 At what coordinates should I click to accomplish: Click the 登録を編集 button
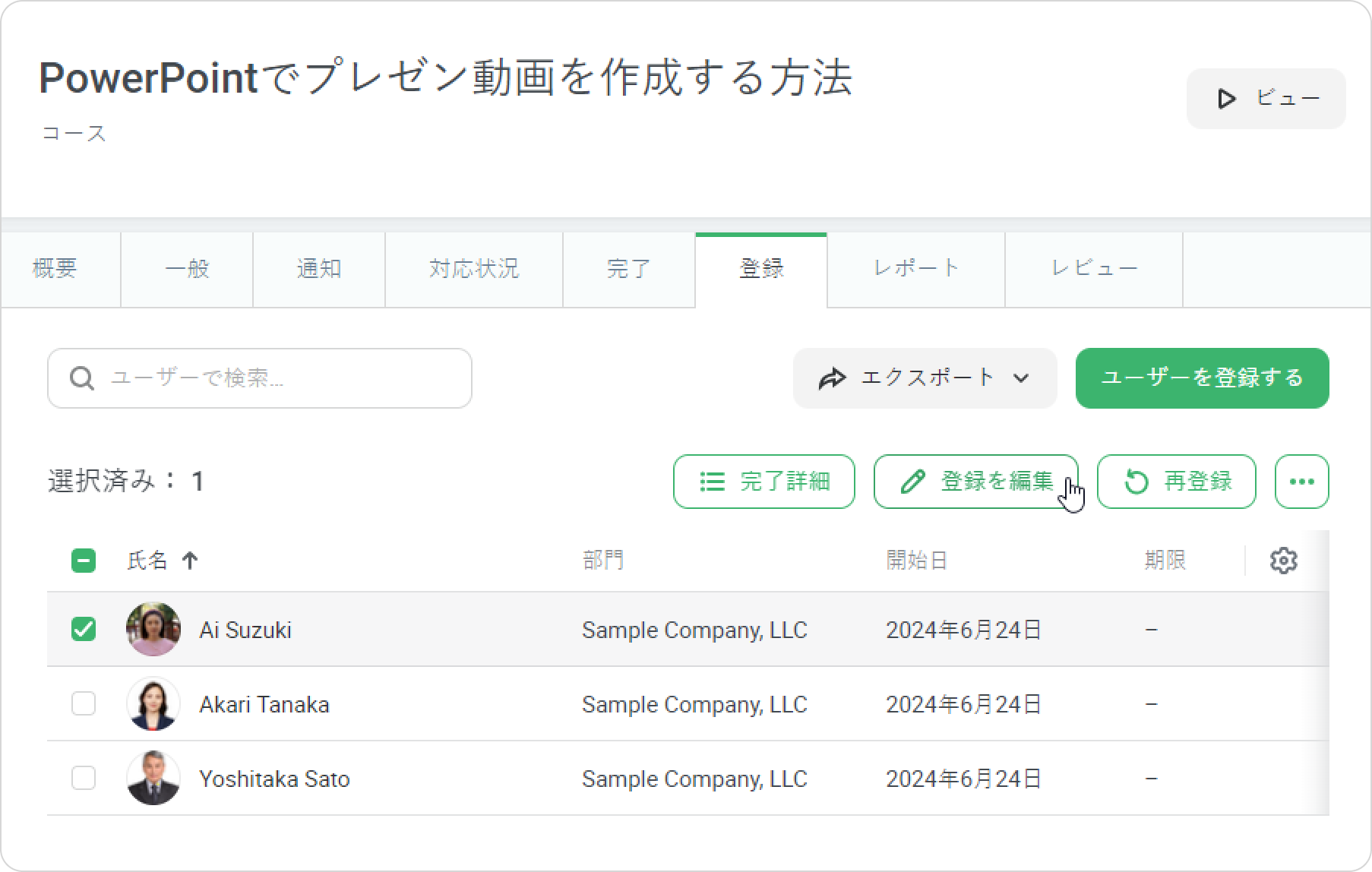975,482
